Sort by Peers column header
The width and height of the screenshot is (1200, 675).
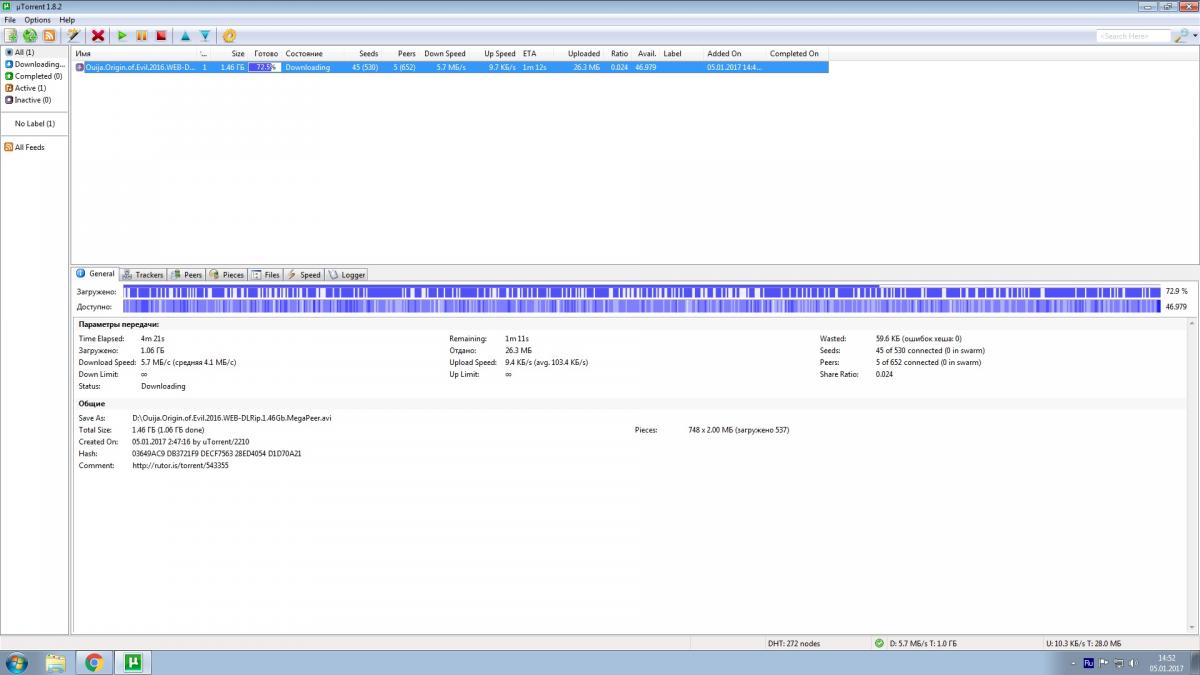406,54
